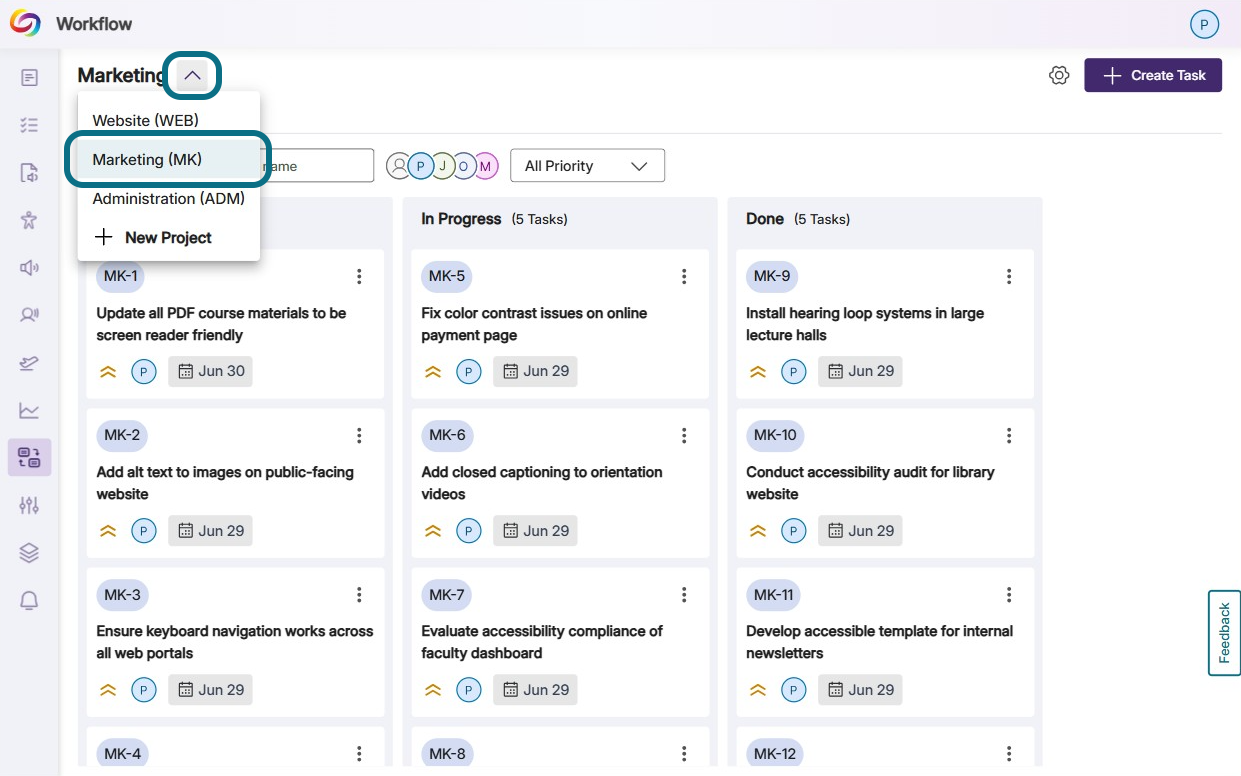Filter by the unassigned user avatar
The image size is (1241, 776).
(x=399, y=166)
